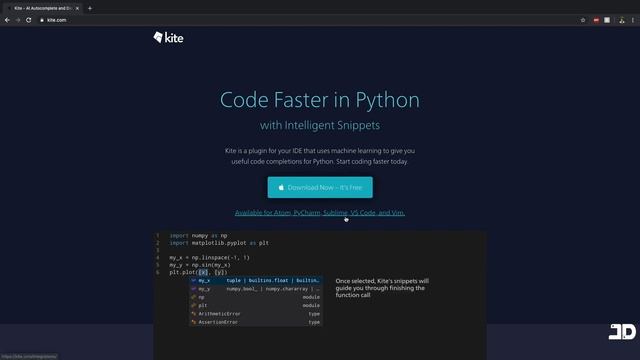Click code line 'import matplotlib.pyplot as plt'

coord(219,243)
